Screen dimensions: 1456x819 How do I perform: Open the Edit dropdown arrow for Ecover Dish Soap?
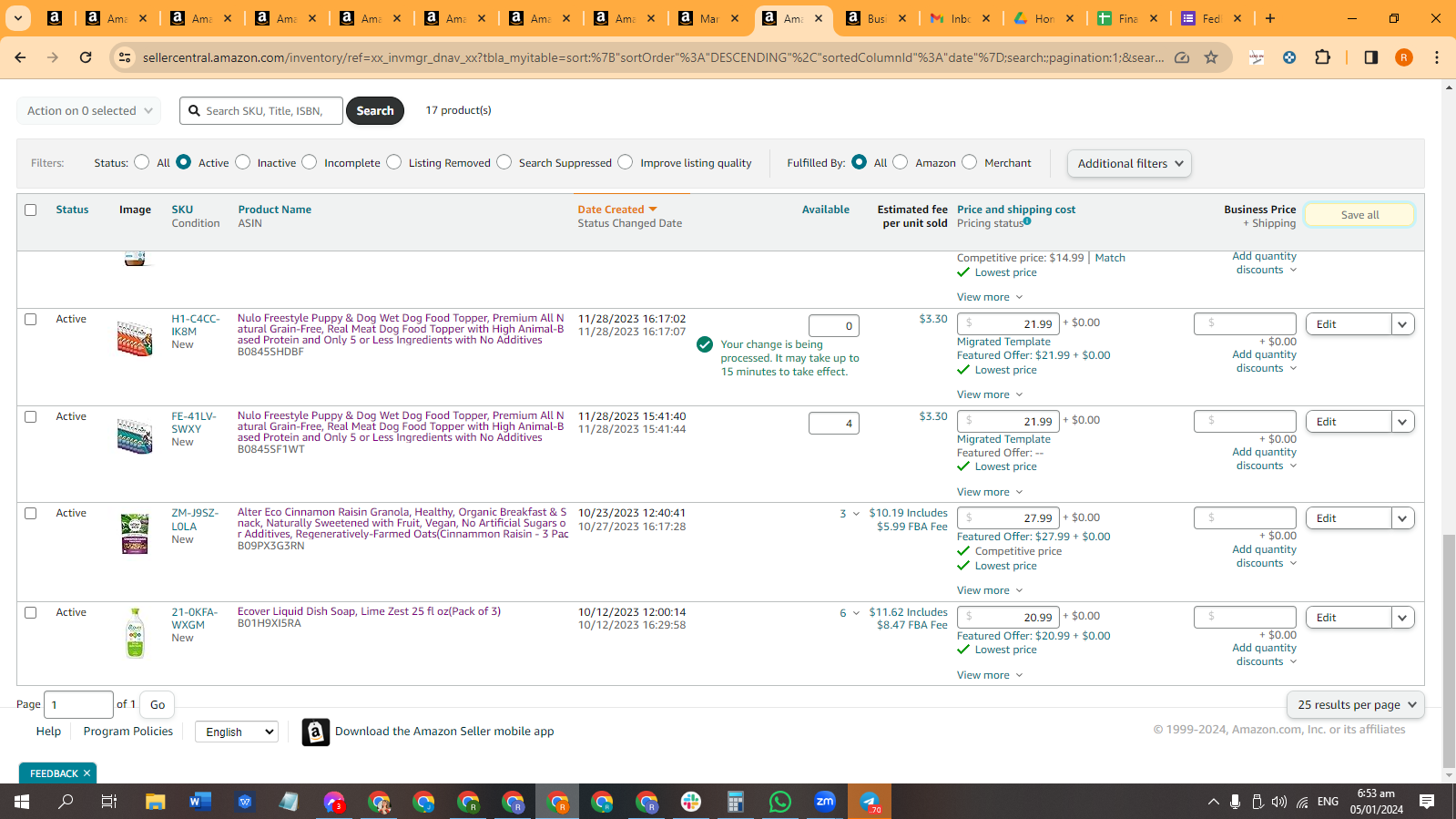click(x=1402, y=618)
